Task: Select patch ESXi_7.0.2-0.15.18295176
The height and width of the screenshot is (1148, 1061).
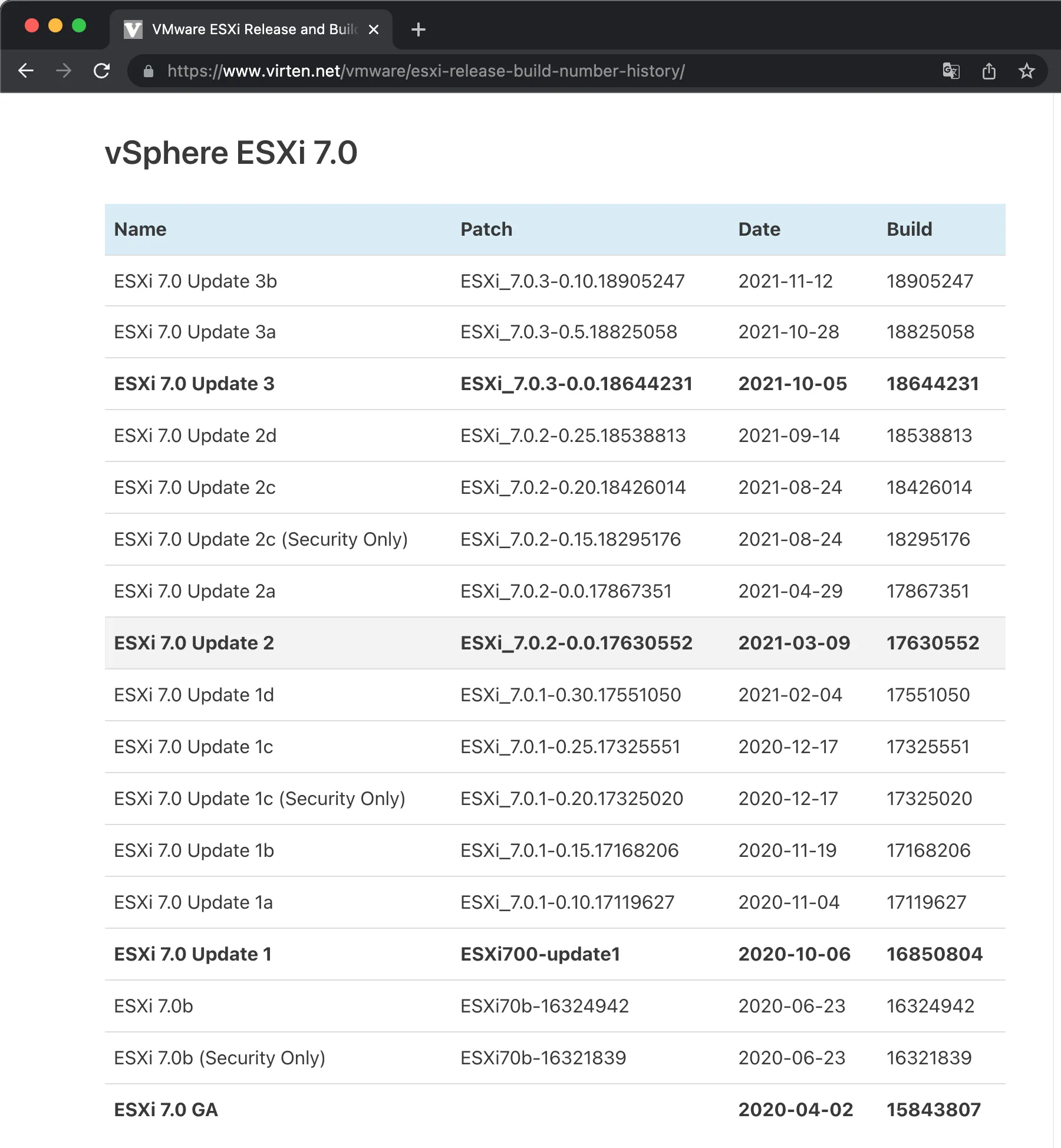Action: pos(571,539)
